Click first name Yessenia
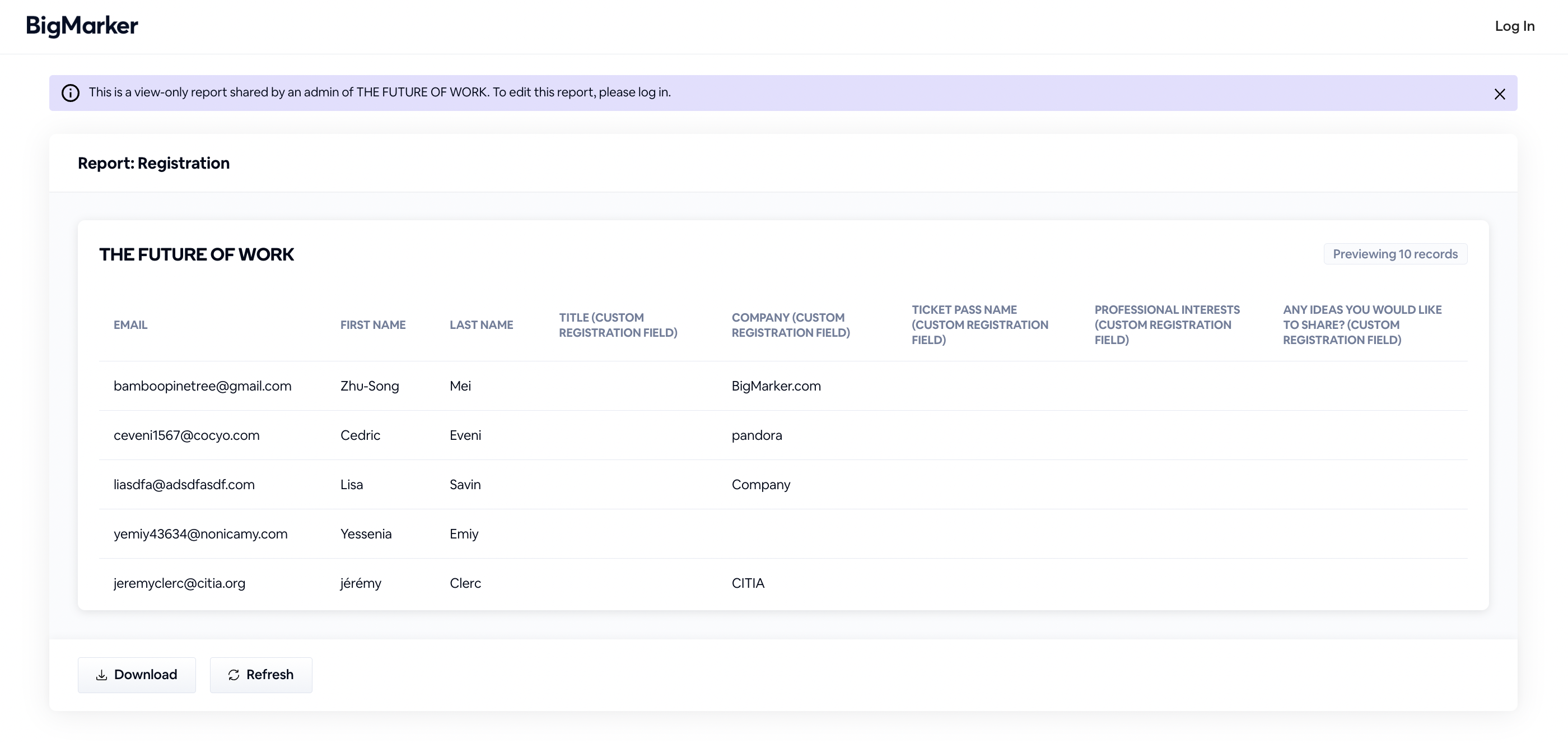1568x743 pixels. coord(366,534)
